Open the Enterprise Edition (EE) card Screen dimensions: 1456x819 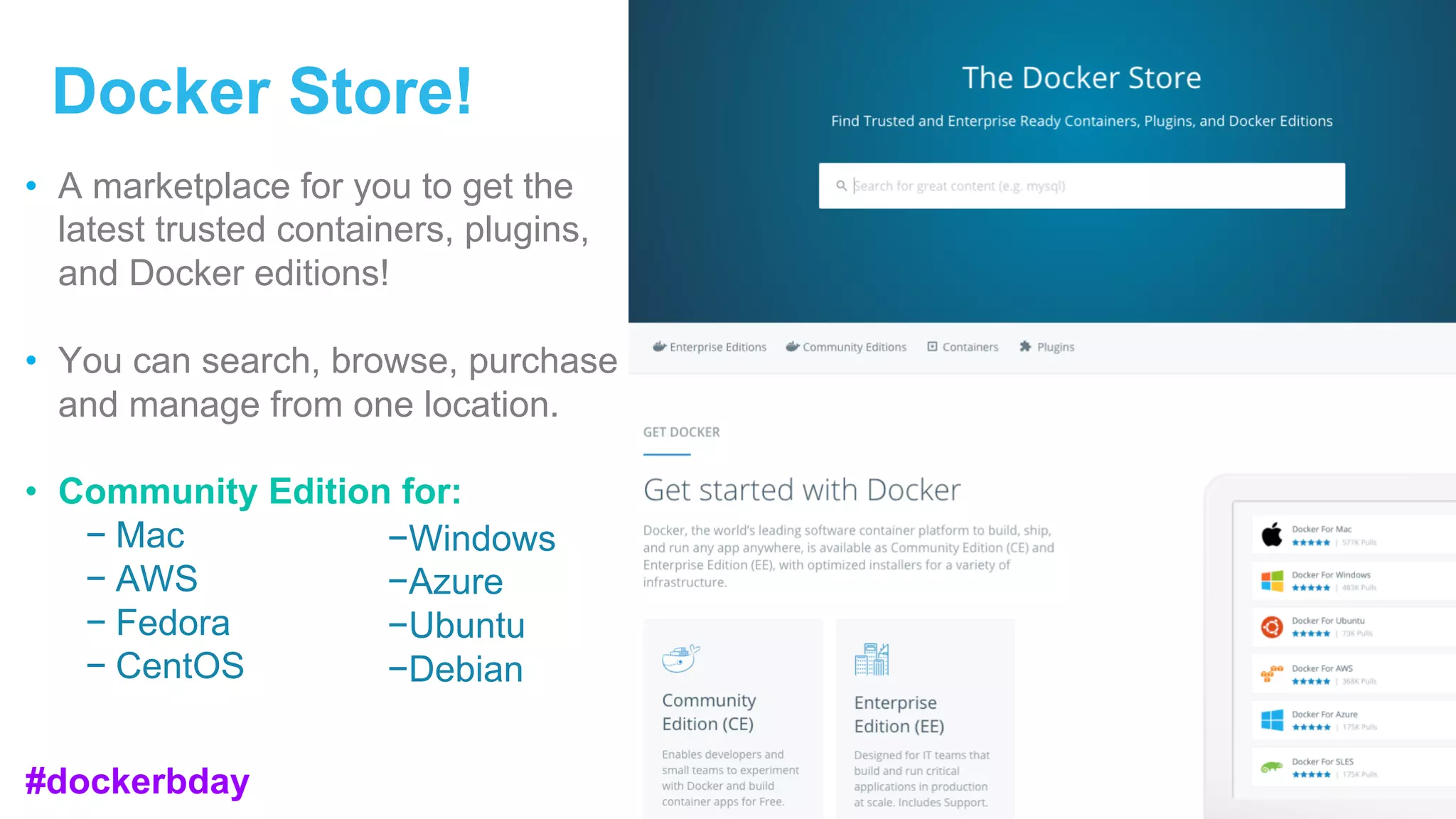(x=925, y=718)
